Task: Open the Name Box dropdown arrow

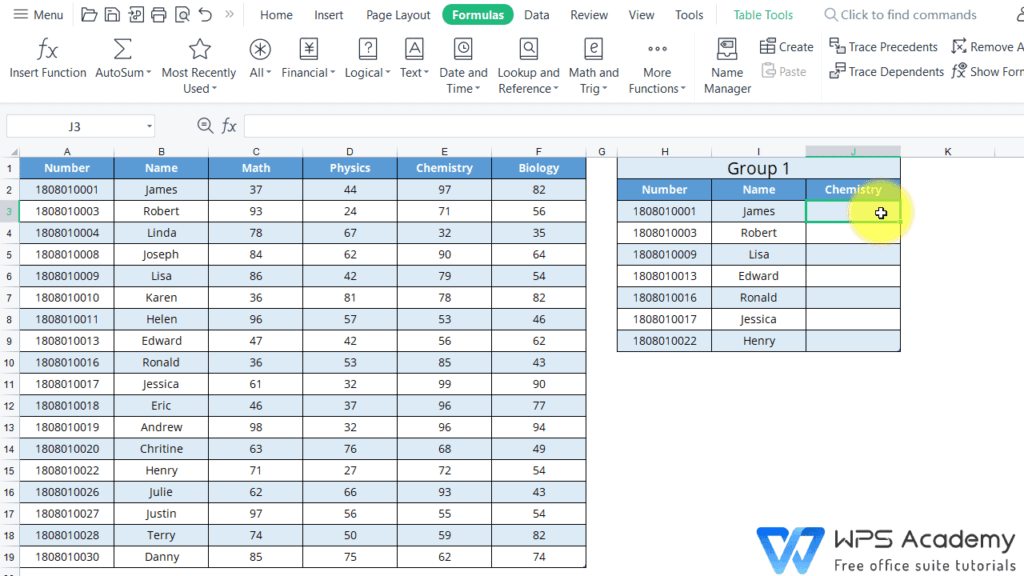Action: pos(149,126)
